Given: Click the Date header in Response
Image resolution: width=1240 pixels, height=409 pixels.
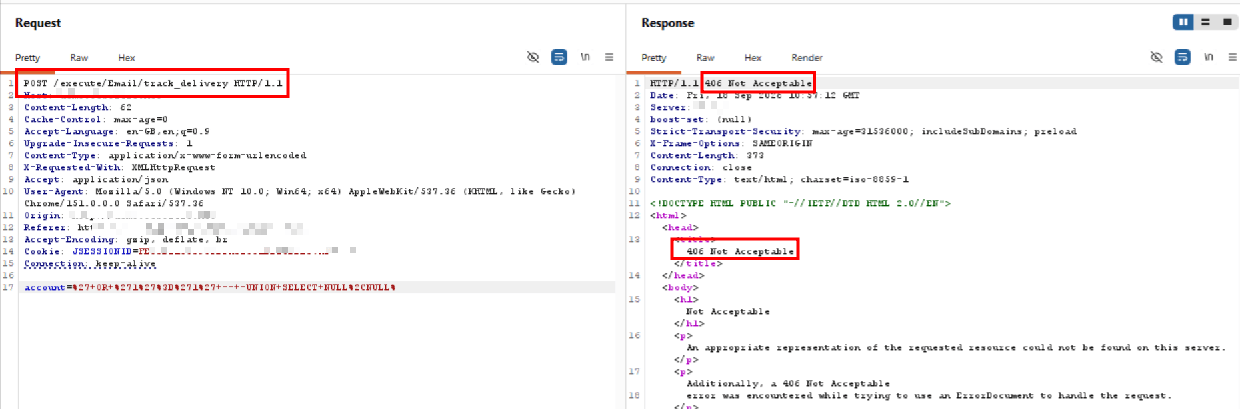Looking at the screenshot, I should pyautogui.click(x=753, y=95).
